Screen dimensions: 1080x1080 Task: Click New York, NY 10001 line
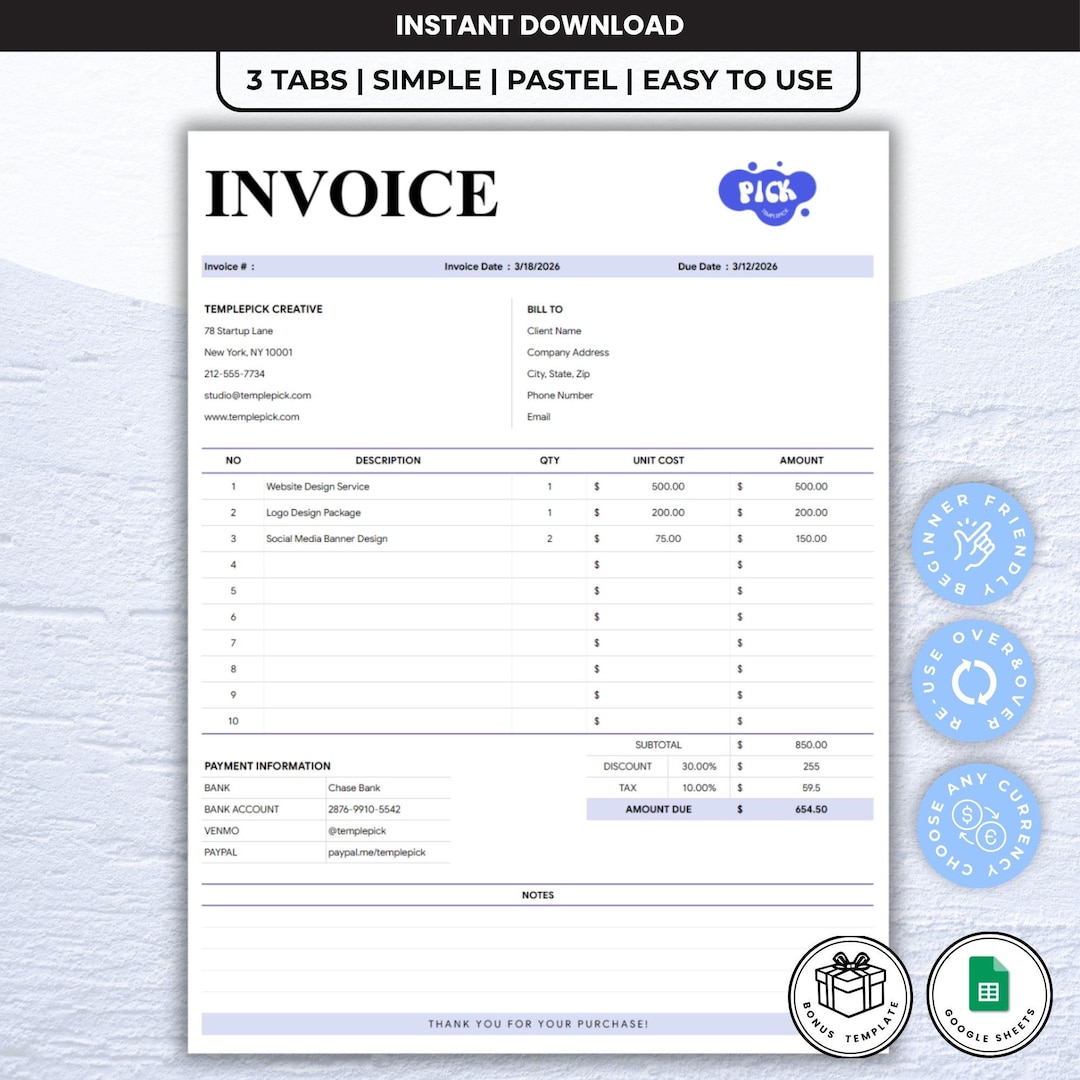(x=248, y=352)
